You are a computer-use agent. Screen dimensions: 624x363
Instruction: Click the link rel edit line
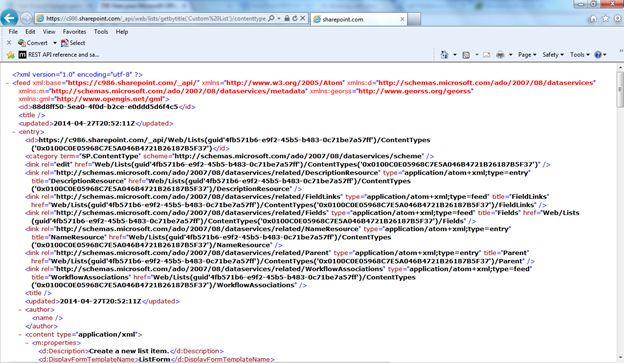click(x=288, y=164)
